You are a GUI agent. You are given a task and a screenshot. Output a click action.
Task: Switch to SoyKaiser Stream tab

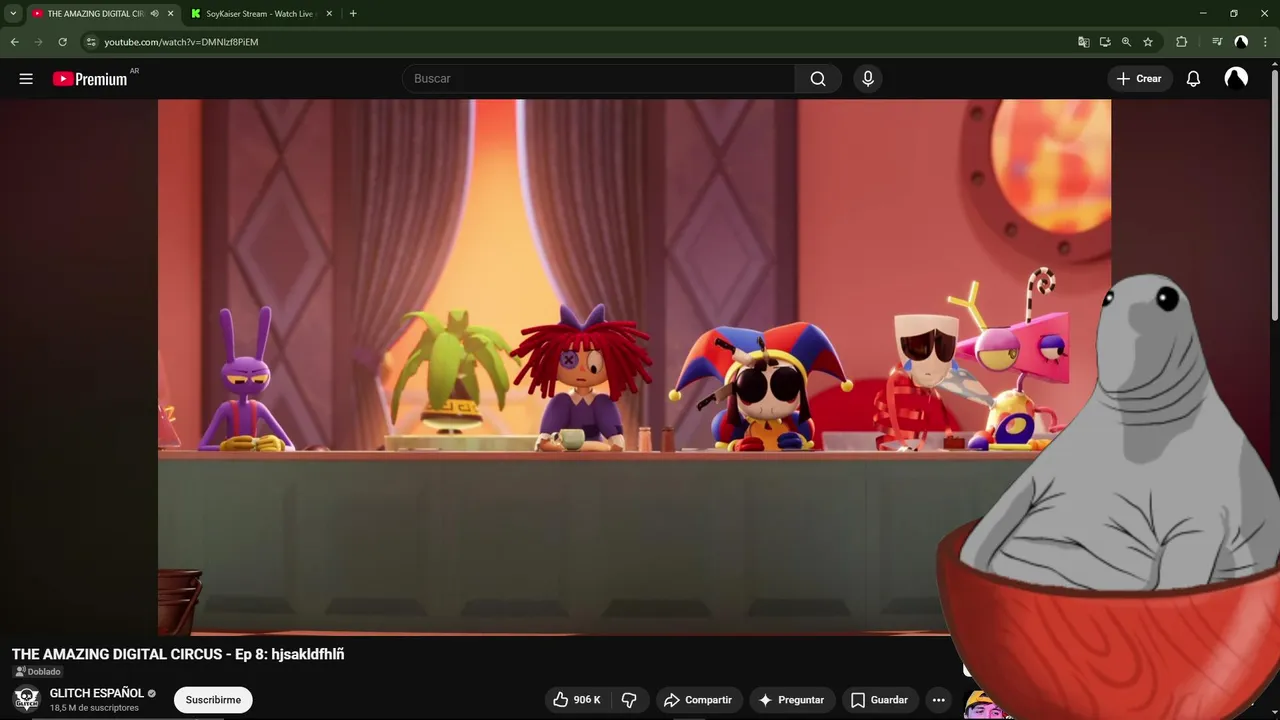pyautogui.click(x=261, y=14)
